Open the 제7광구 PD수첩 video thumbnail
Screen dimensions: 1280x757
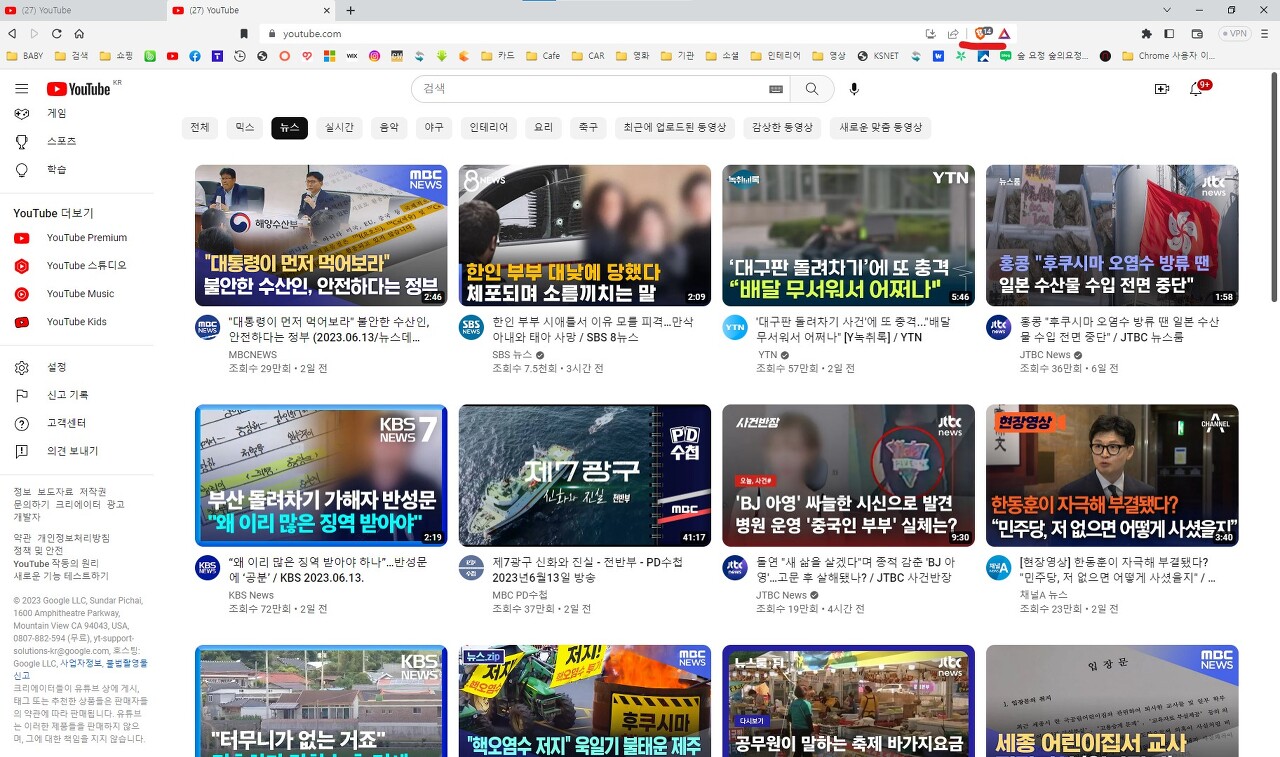click(585, 476)
